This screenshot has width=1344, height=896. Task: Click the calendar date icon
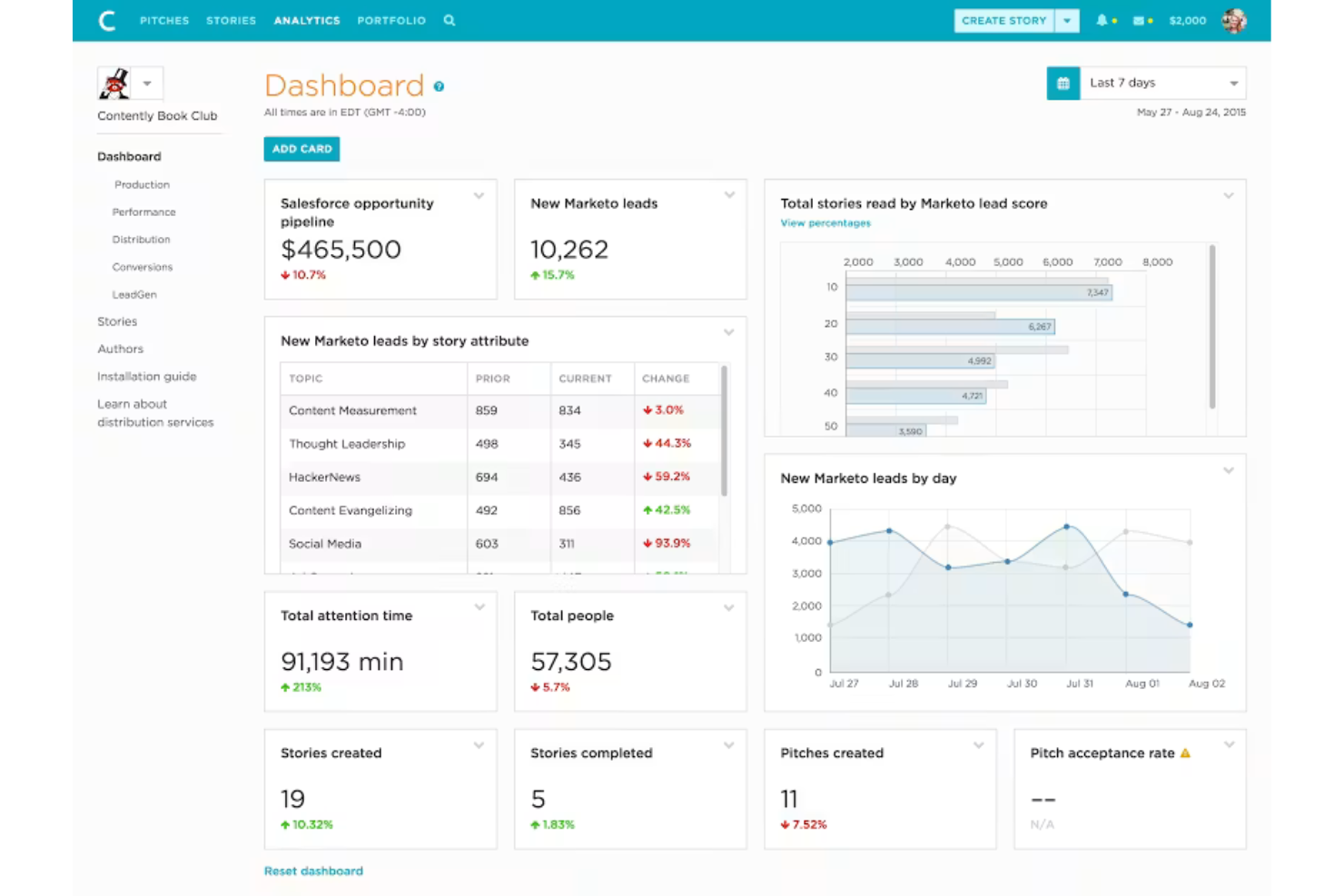[1063, 83]
